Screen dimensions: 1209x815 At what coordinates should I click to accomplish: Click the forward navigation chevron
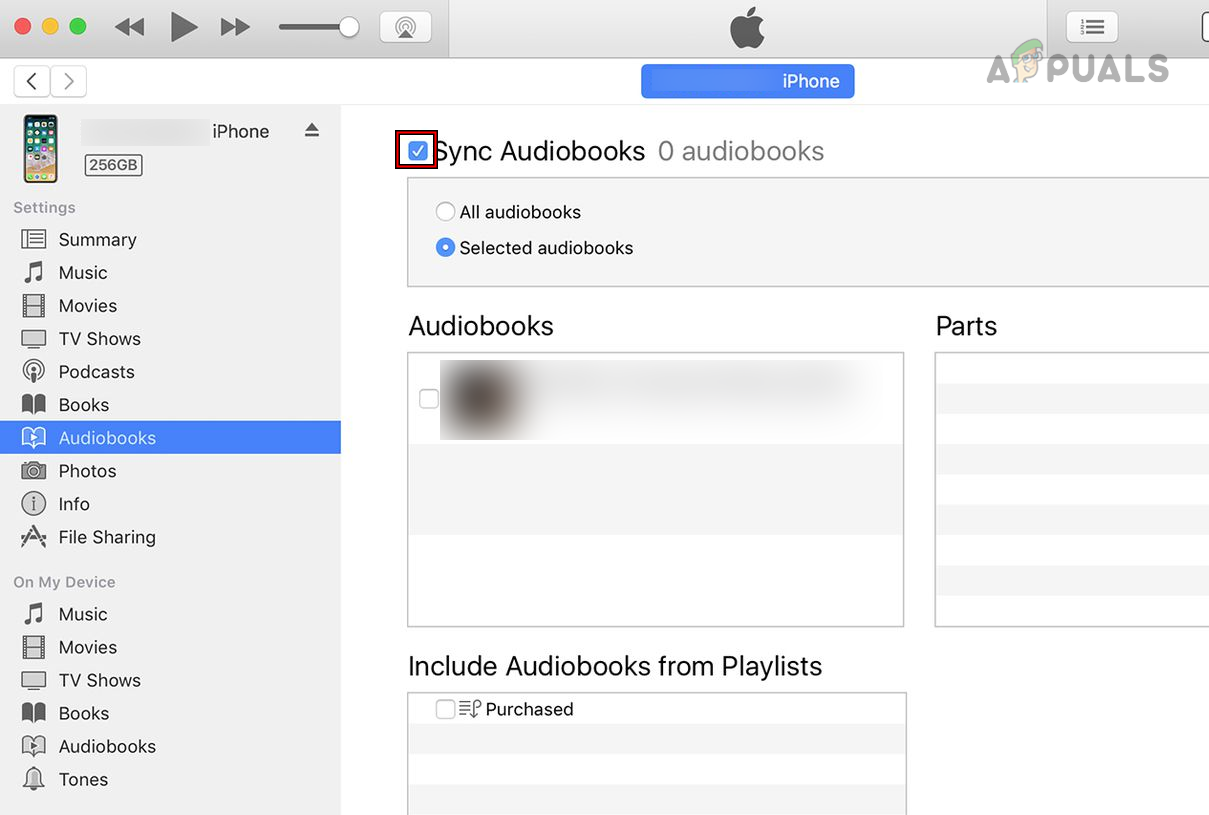pyautogui.click(x=67, y=81)
